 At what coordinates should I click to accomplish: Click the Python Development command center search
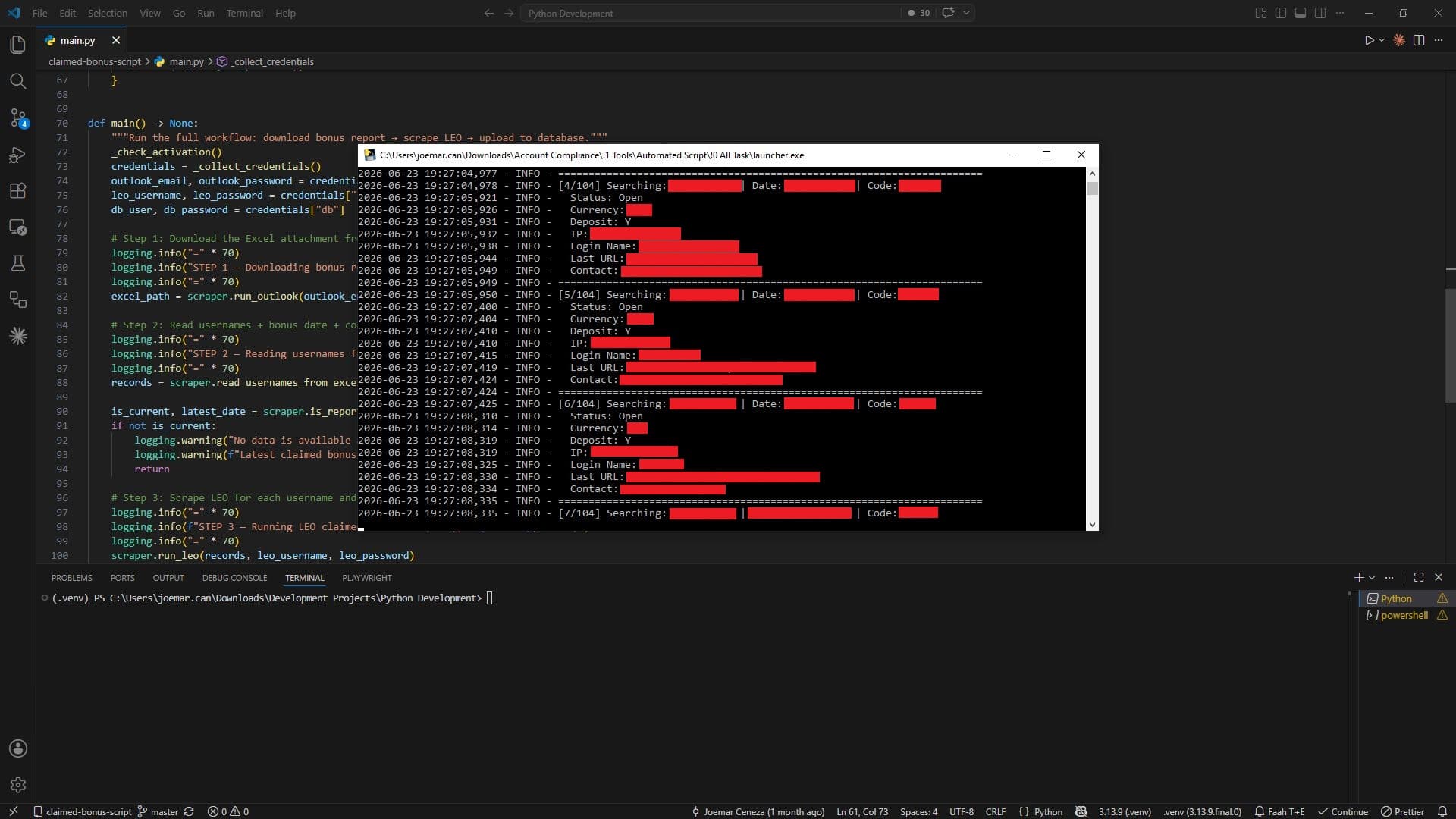click(x=713, y=13)
